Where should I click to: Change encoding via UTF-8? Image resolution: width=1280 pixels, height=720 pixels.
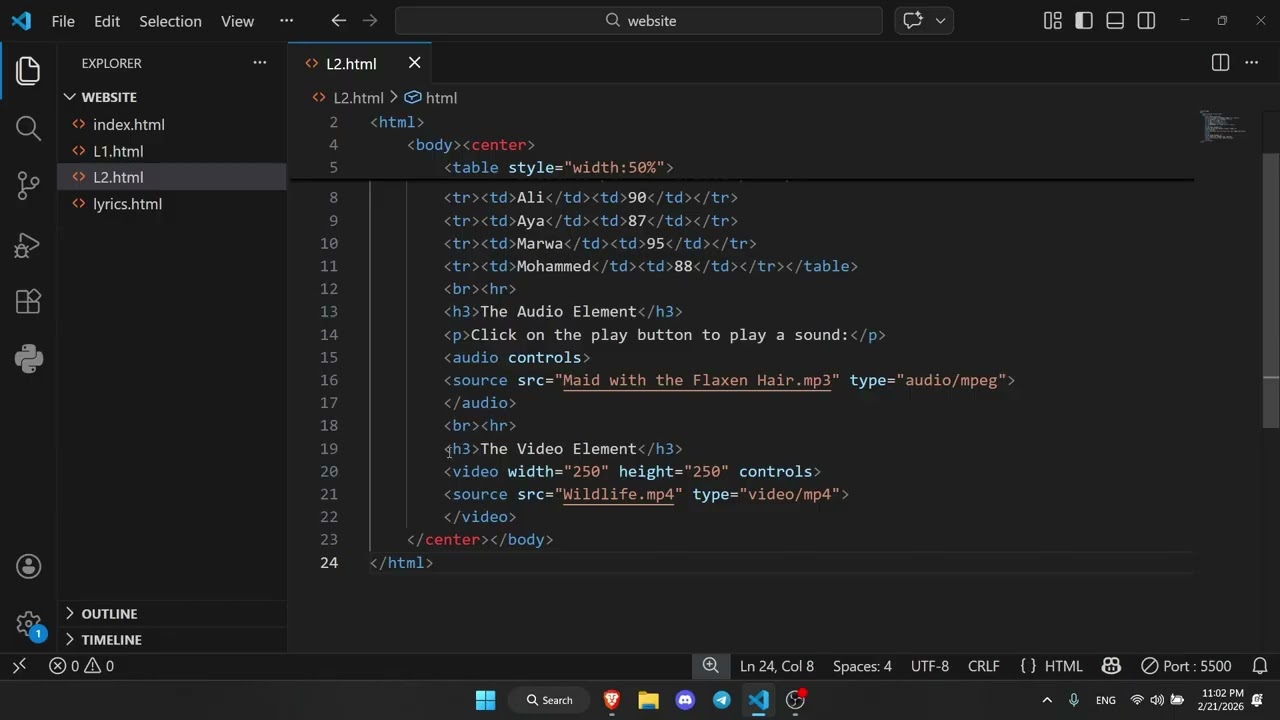(x=930, y=666)
